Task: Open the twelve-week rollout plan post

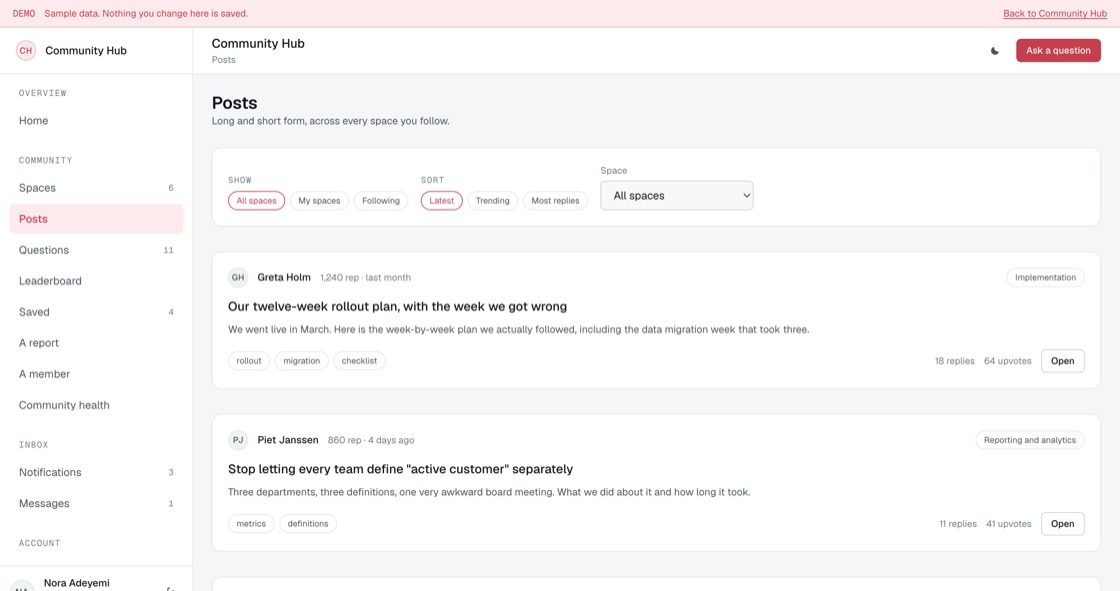Action: pyautogui.click(x=1062, y=361)
